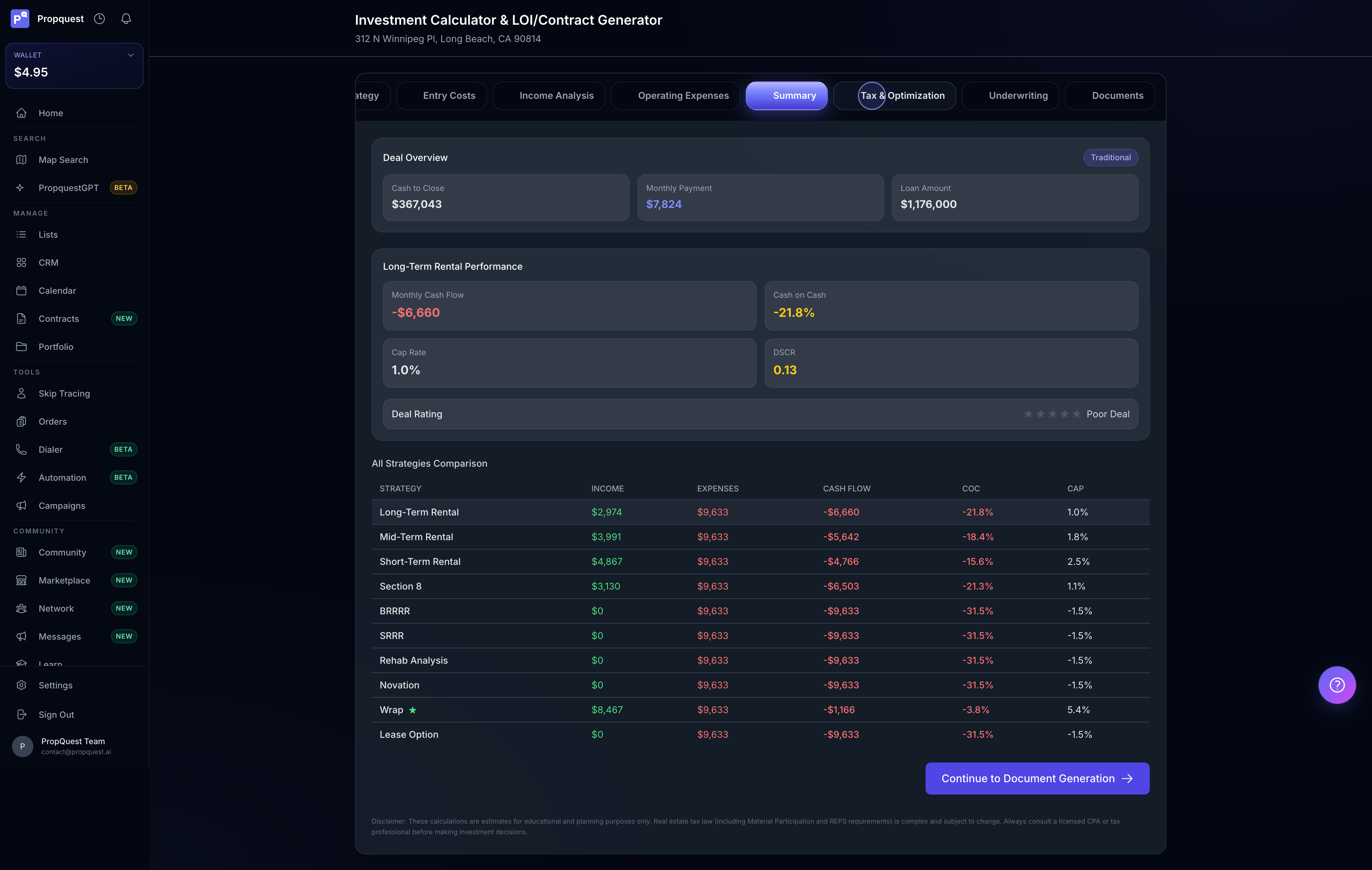
Task: Click the Home house icon
Action: [22, 113]
